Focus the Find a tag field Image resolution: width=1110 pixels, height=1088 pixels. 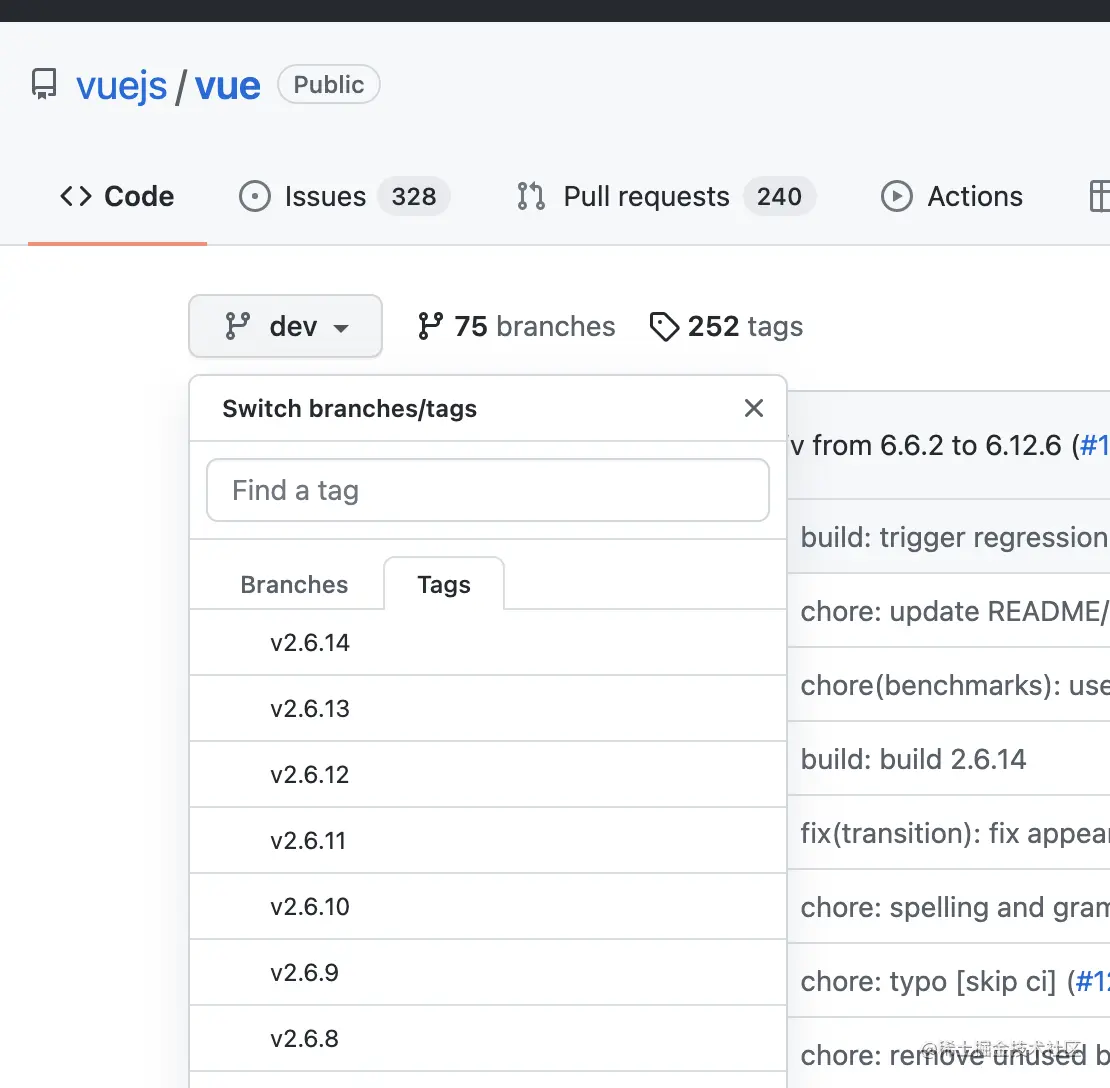[488, 490]
